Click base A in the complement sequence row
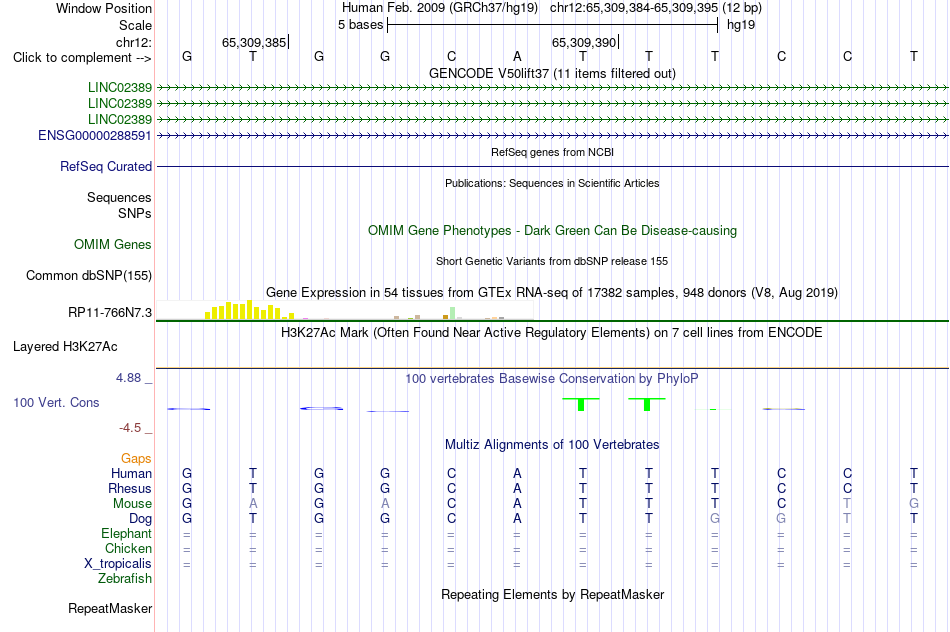The image size is (950, 632). click(x=517, y=56)
